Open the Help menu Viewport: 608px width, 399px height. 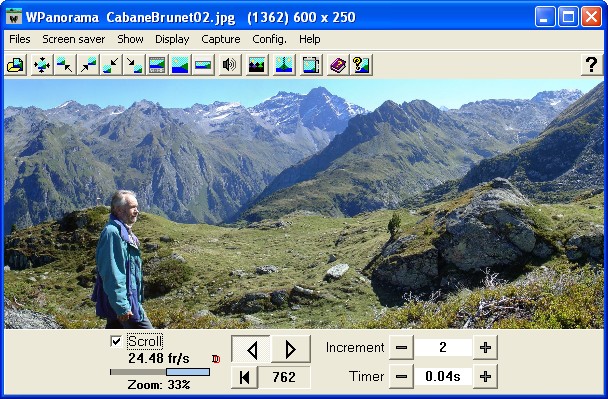[x=309, y=39]
